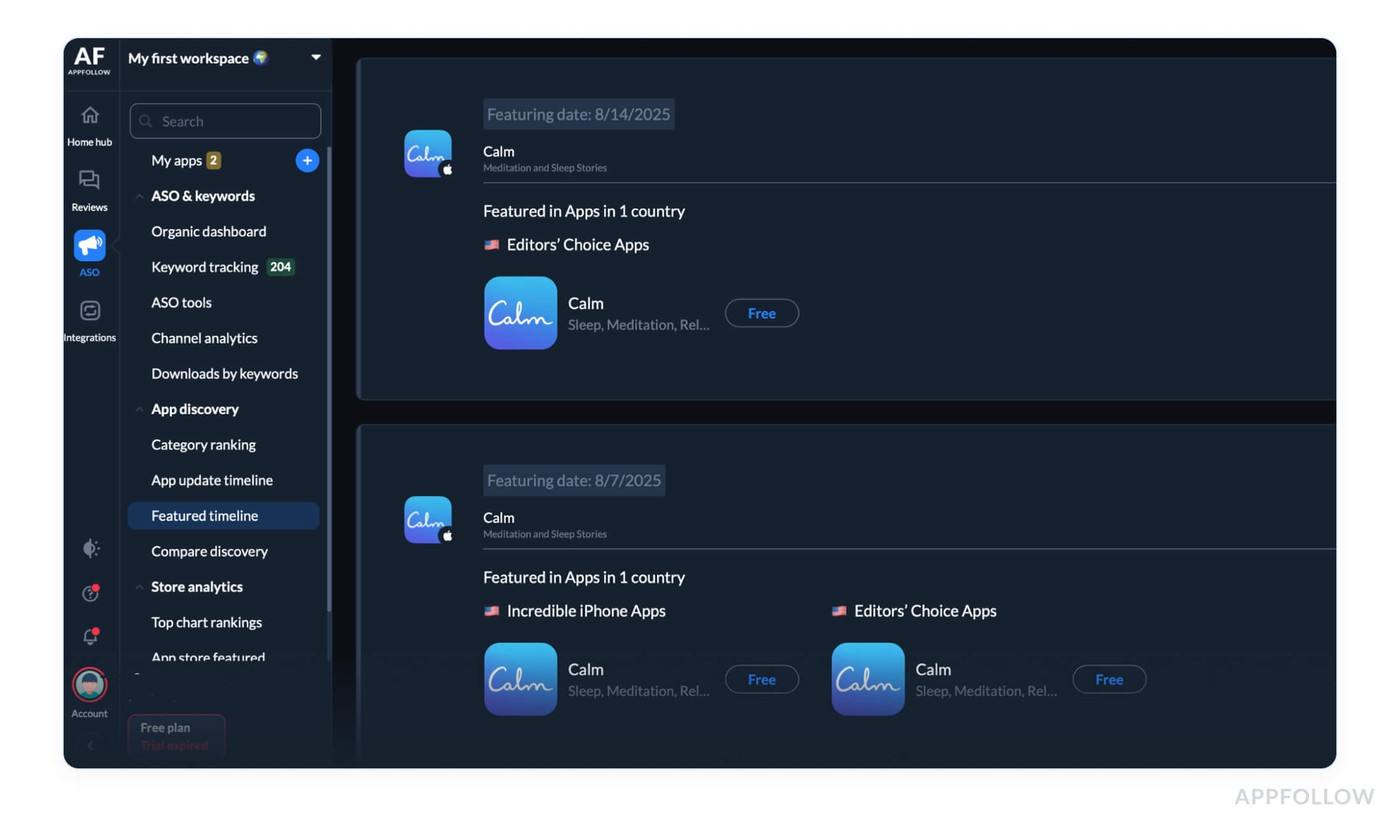Click the appearance settings icon

point(89,548)
